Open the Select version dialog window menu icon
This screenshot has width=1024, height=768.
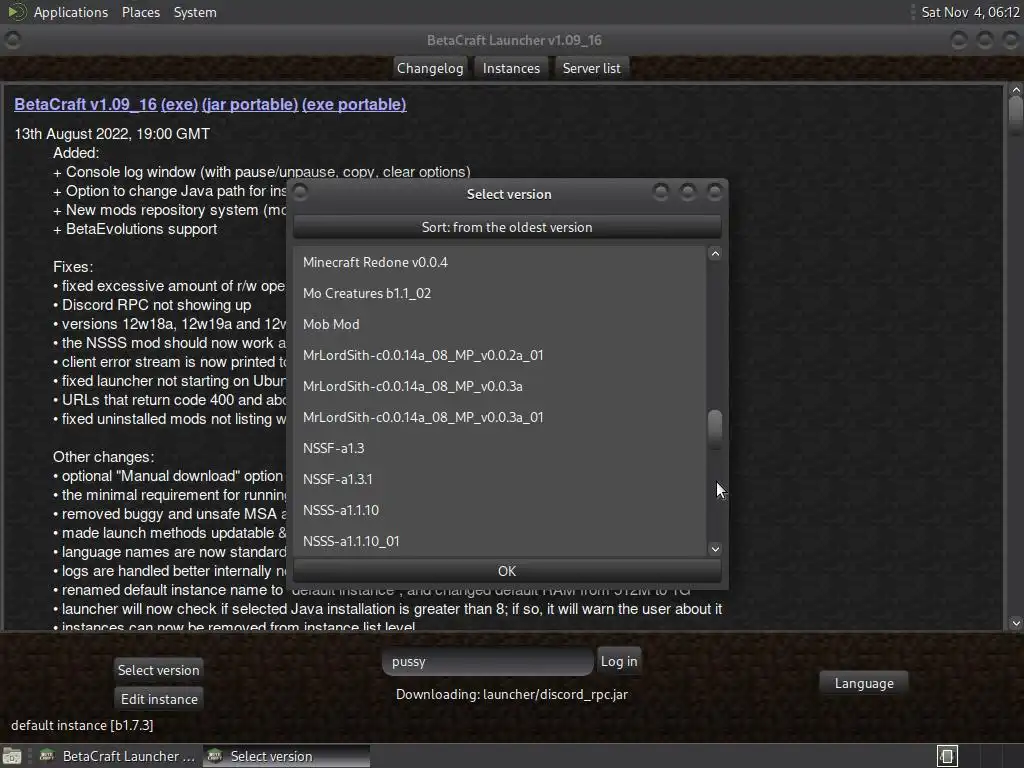tap(300, 193)
